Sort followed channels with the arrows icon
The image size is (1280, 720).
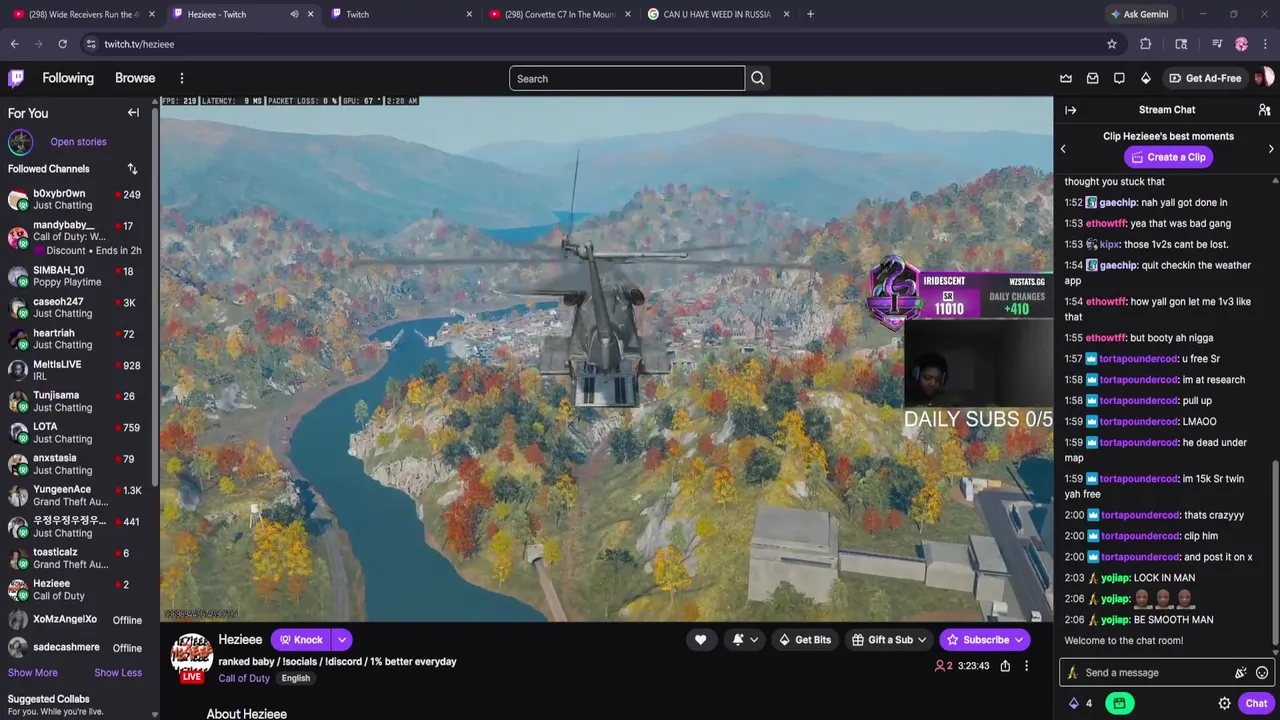click(x=132, y=169)
